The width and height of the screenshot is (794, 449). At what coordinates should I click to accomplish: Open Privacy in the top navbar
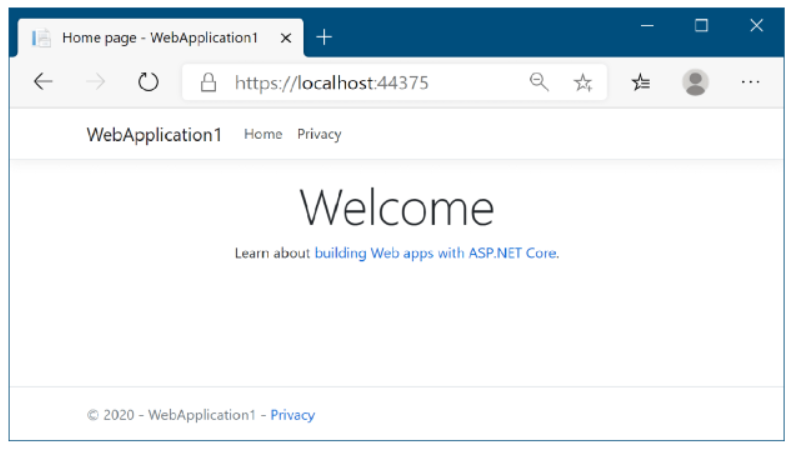[319, 135]
